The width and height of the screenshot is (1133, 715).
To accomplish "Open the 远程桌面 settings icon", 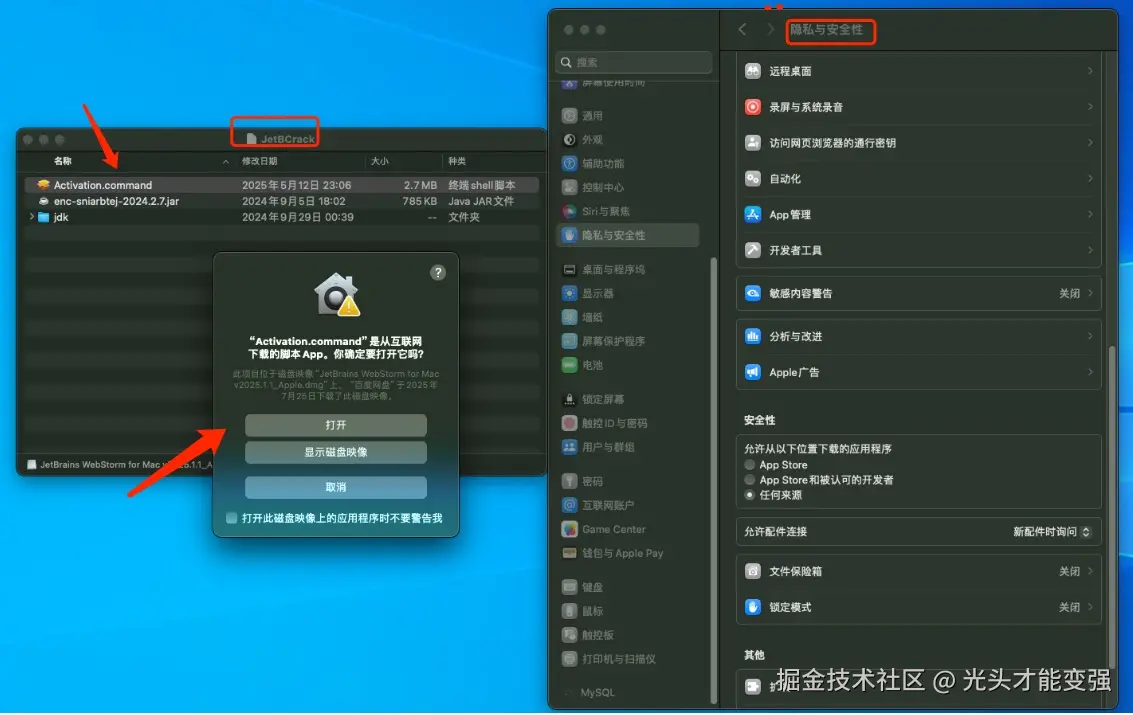I will (x=752, y=70).
